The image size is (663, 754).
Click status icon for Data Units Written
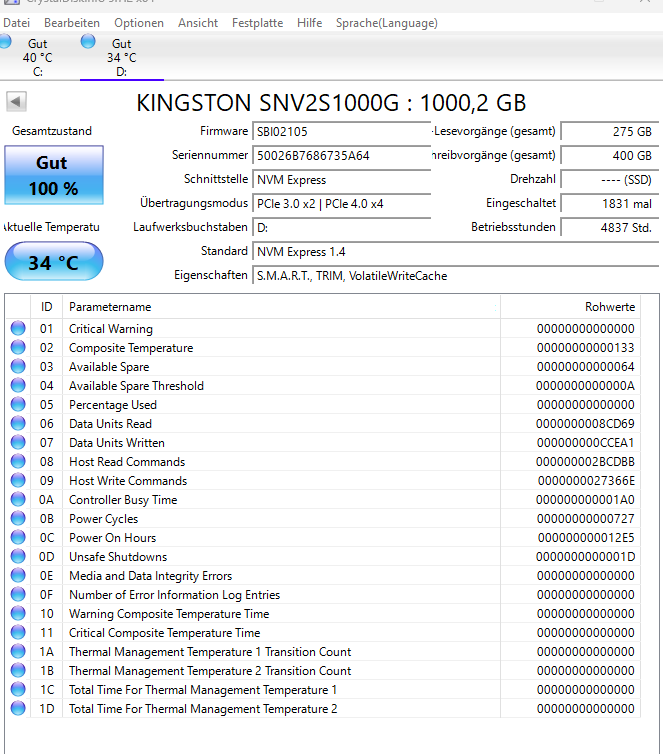pyautogui.click(x=18, y=442)
